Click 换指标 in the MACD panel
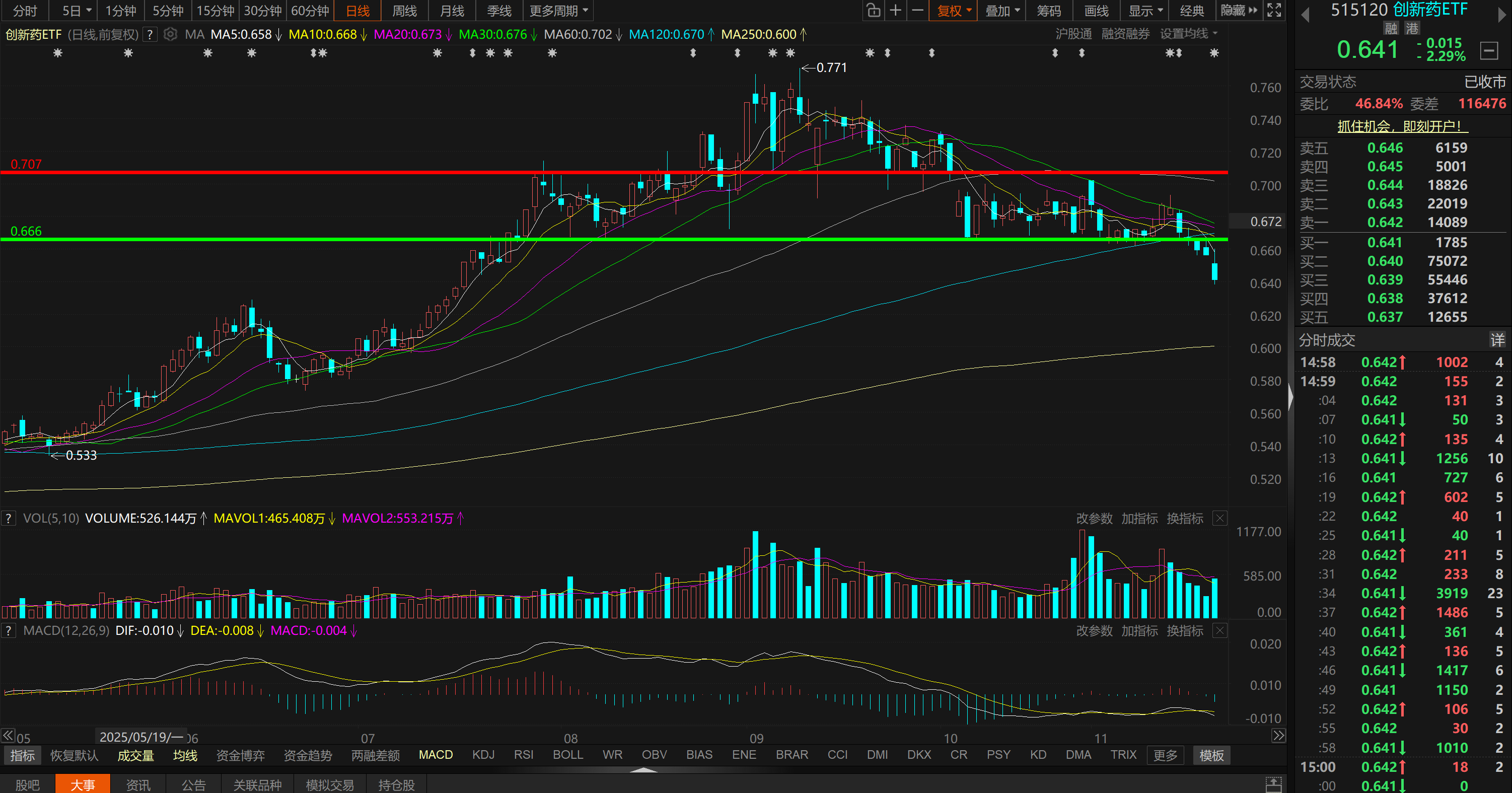 point(1185,631)
